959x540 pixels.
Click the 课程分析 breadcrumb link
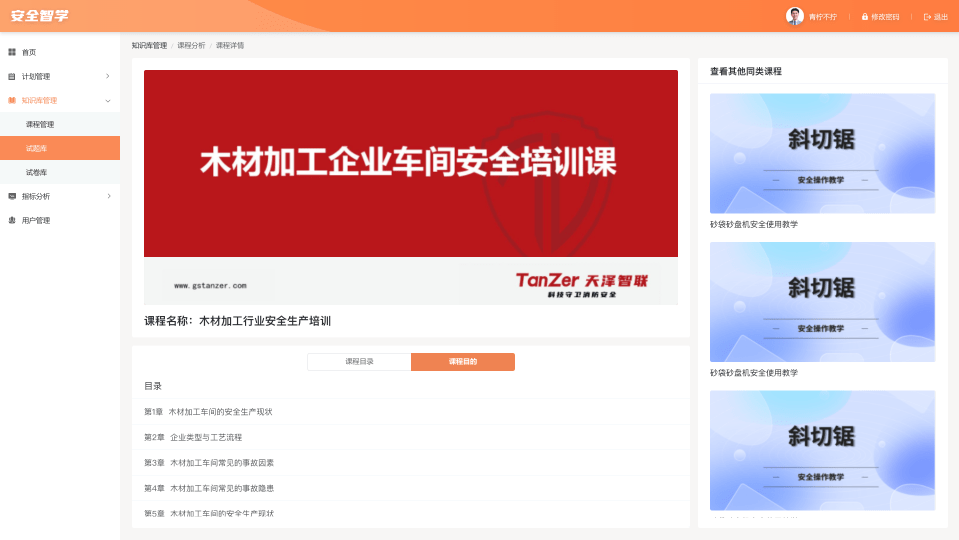click(191, 46)
